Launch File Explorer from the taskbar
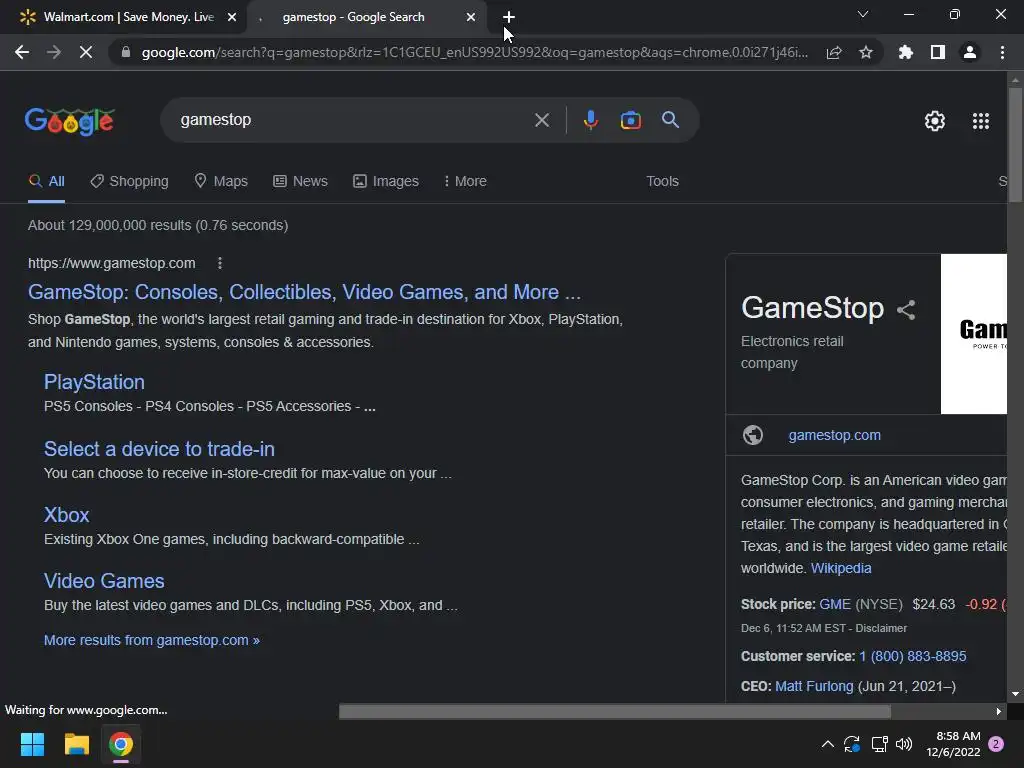 (x=76, y=744)
